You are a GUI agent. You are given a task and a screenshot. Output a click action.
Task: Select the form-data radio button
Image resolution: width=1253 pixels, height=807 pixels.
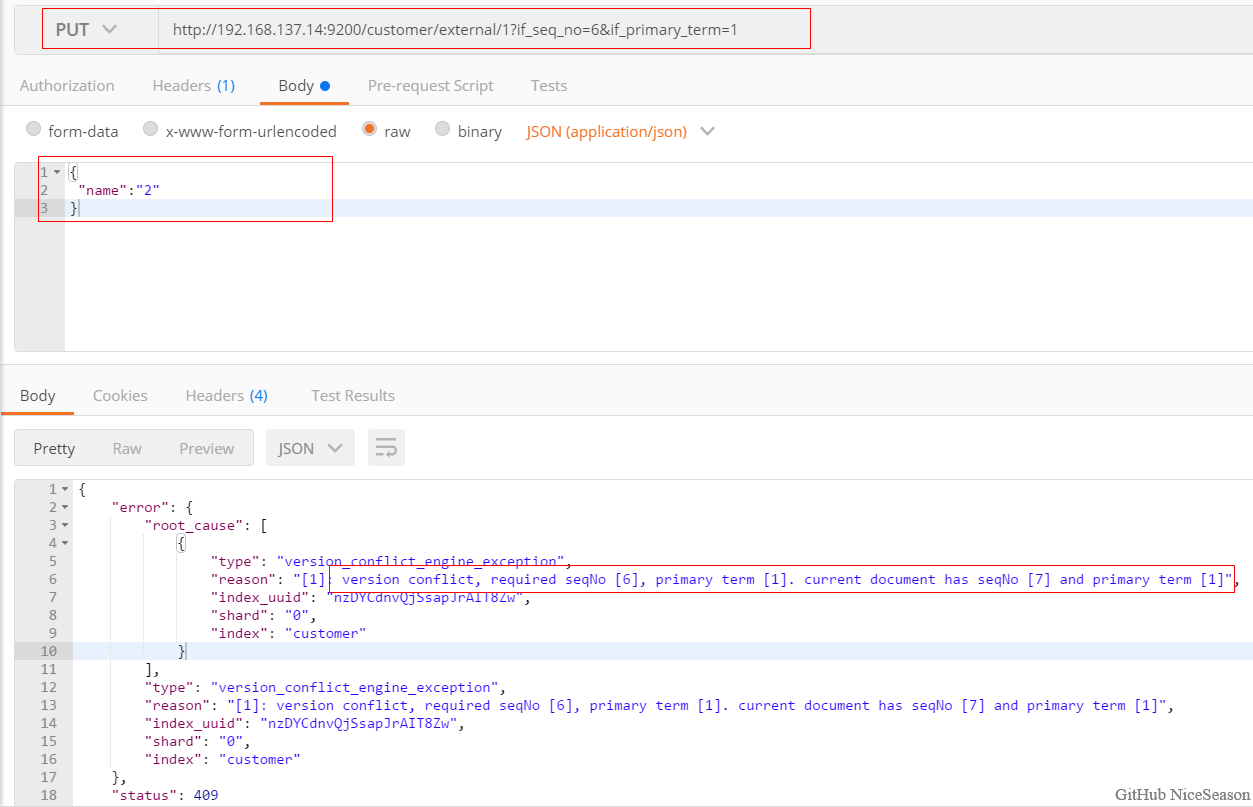(x=34, y=130)
